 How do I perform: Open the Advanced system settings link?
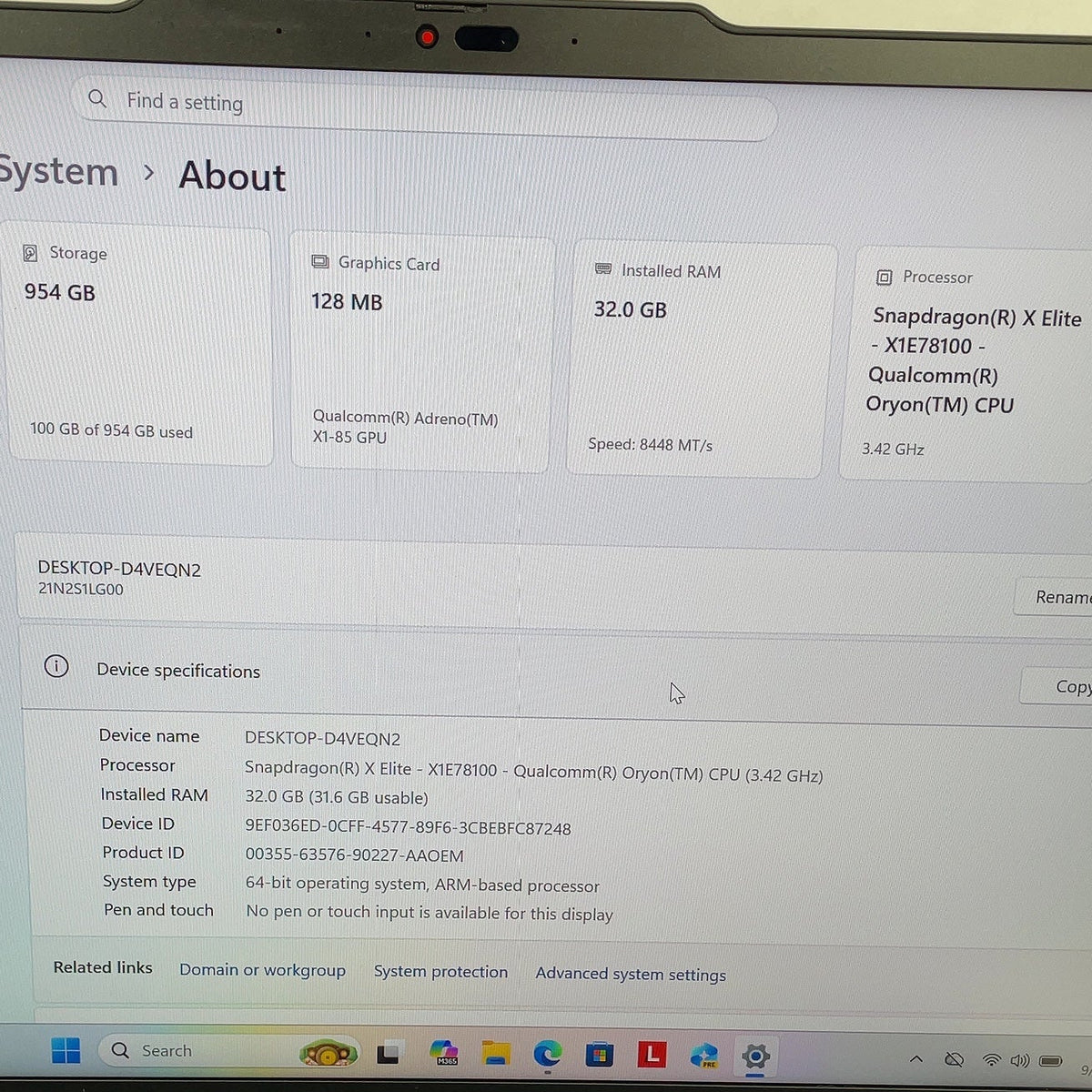pos(631,975)
